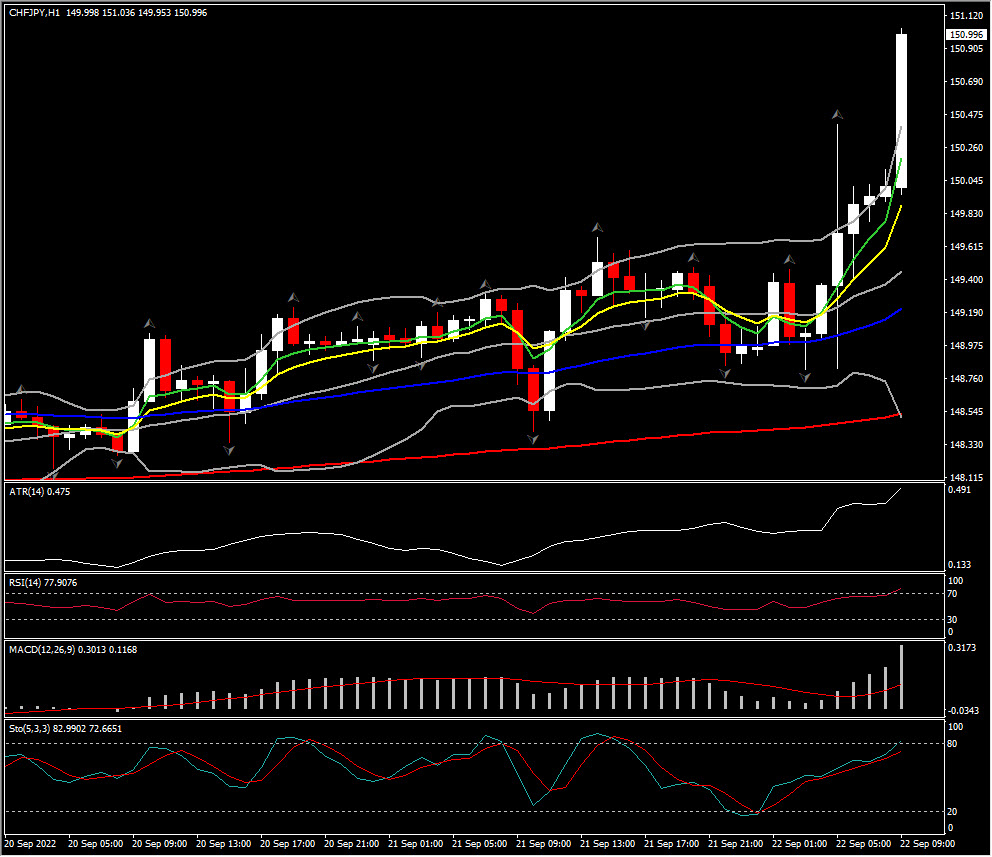Click the RSI 70 level scale value
This screenshot has height=857, width=992.
[954, 594]
